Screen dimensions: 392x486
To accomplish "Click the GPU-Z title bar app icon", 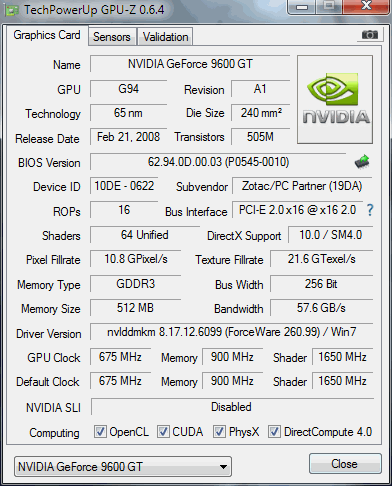I will click(13, 10).
